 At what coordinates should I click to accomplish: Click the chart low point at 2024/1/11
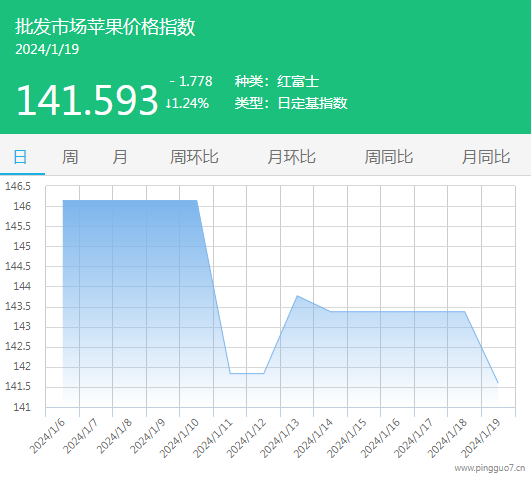(230, 373)
